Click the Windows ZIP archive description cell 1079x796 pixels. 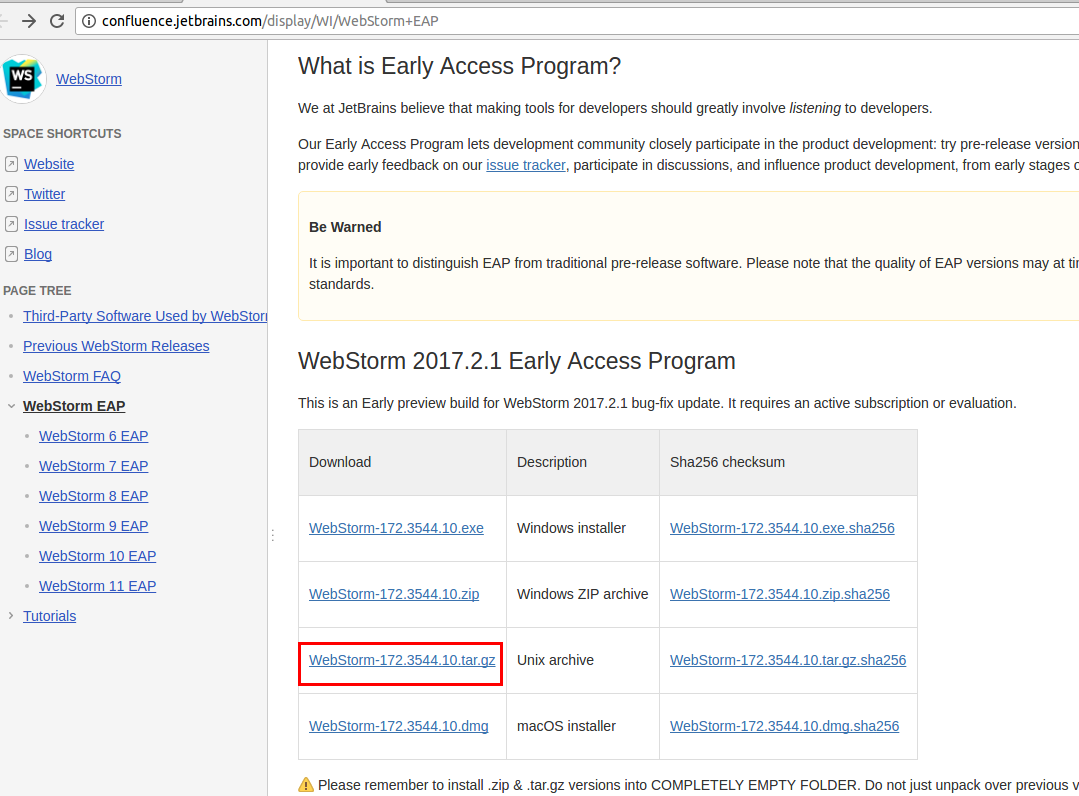click(582, 594)
